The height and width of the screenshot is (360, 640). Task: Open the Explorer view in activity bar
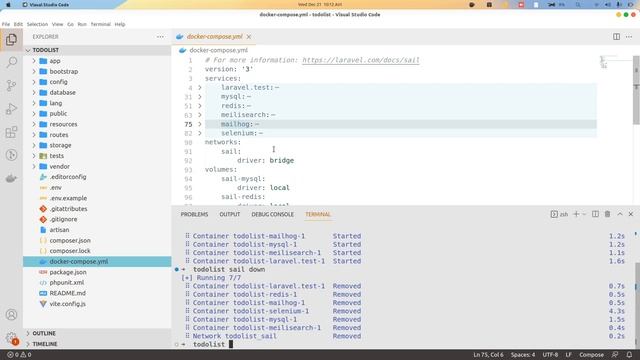11,40
